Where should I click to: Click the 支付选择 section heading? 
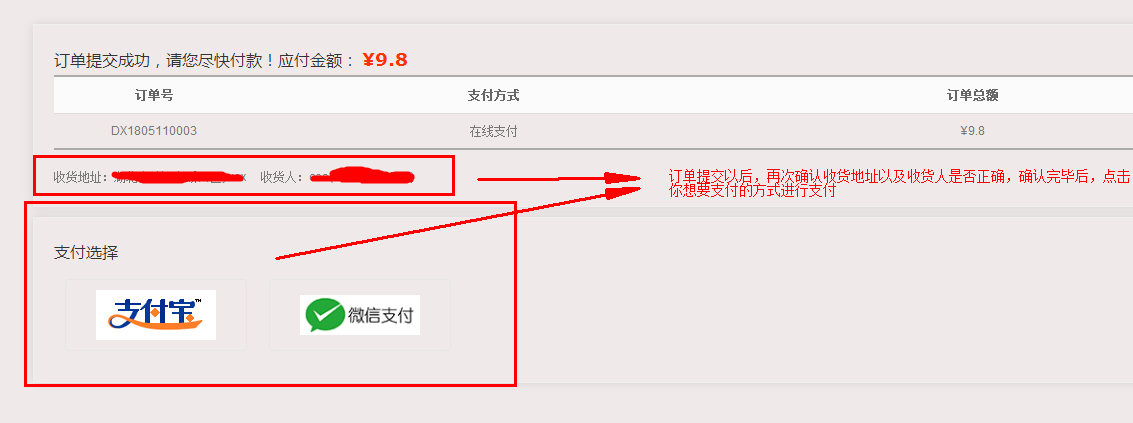(86, 252)
